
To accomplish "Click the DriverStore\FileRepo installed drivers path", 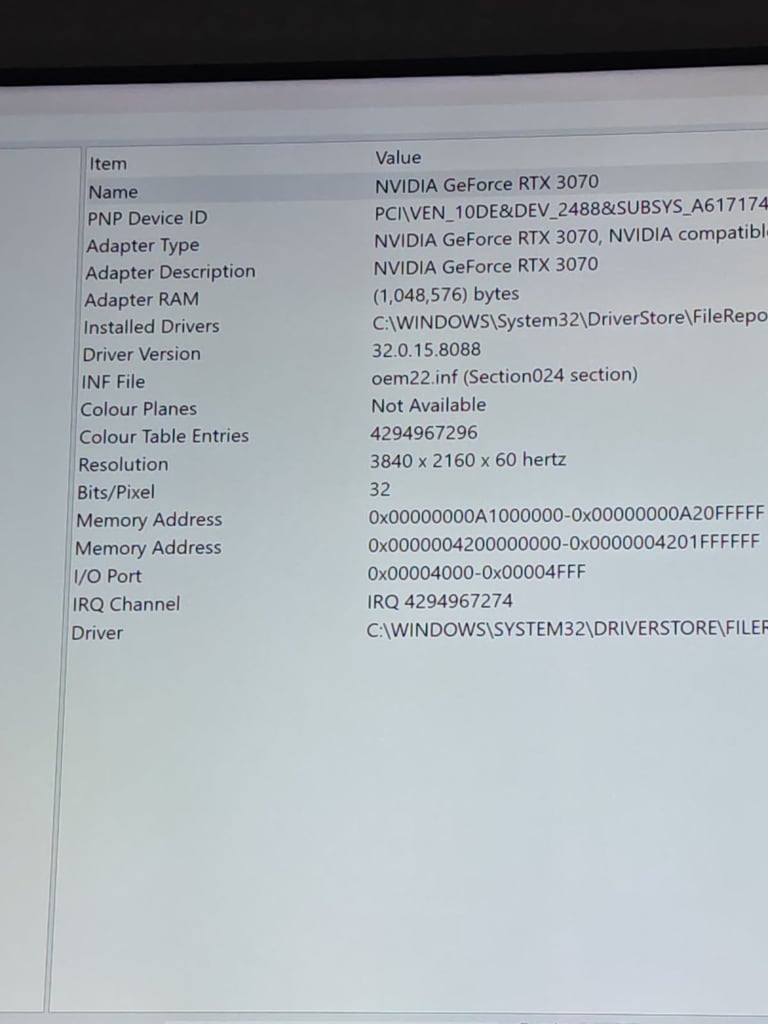I will (x=570, y=320).
